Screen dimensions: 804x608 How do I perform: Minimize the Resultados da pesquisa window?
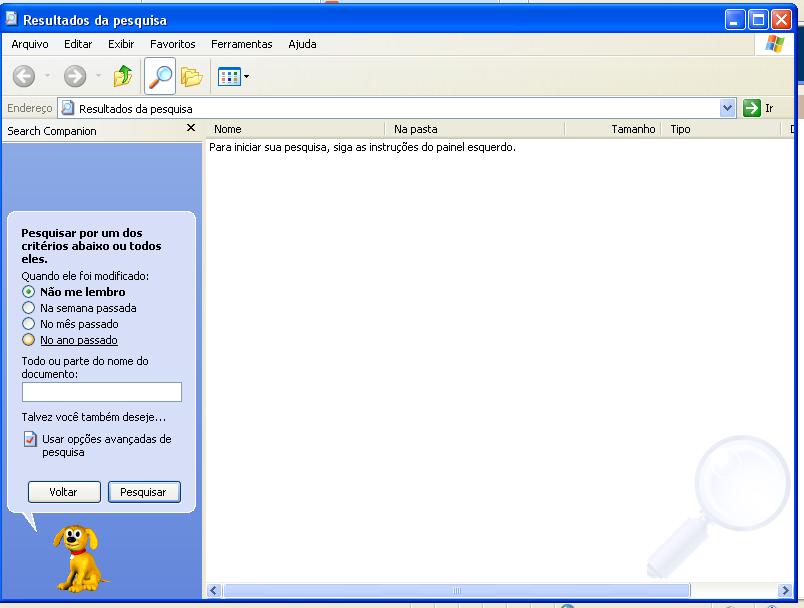pos(734,21)
